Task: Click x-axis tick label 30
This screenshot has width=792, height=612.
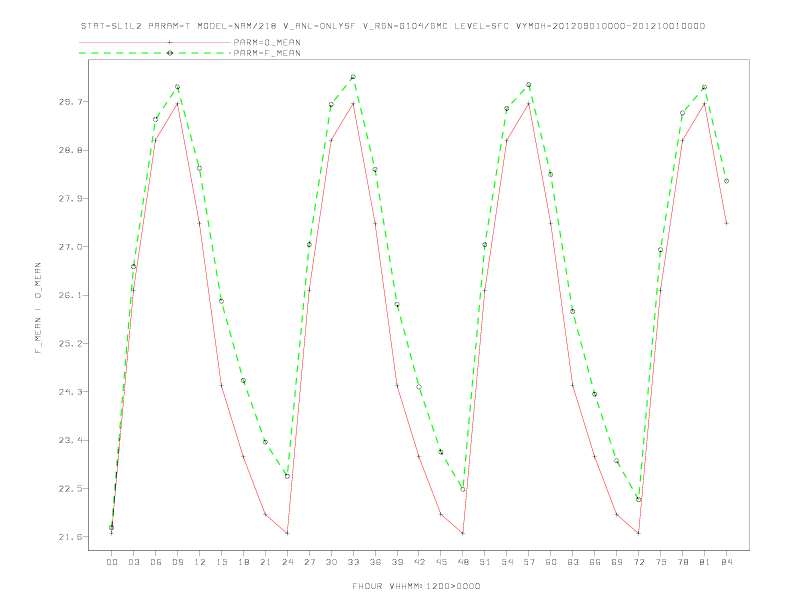Action: [x=331, y=562]
